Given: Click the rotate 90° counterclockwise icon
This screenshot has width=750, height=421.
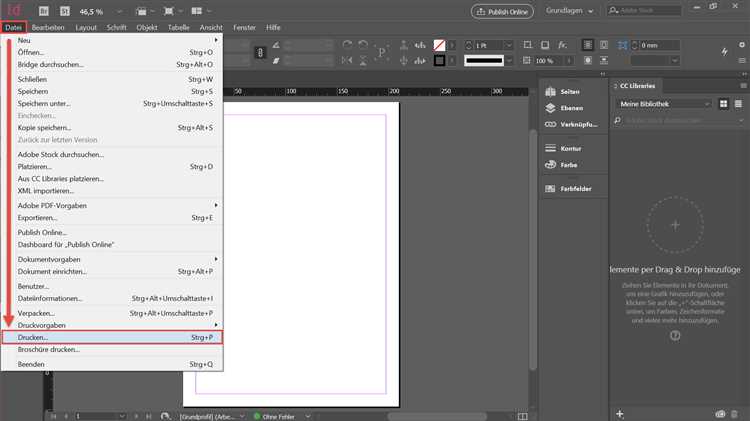Looking at the screenshot, I should 363,45.
